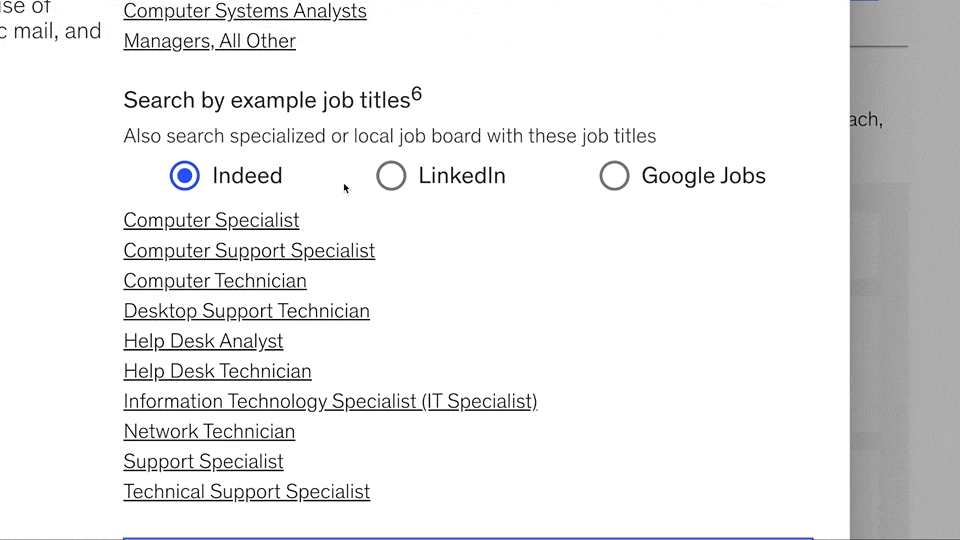
Task: Click footnote 6 superscript beside job titles heading
Action: click(x=416, y=95)
